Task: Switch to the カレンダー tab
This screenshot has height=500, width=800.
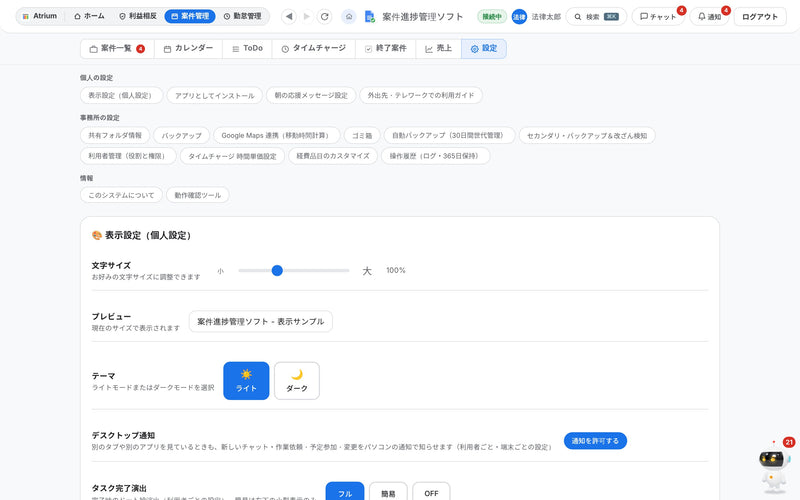Action: pyautogui.click(x=188, y=48)
